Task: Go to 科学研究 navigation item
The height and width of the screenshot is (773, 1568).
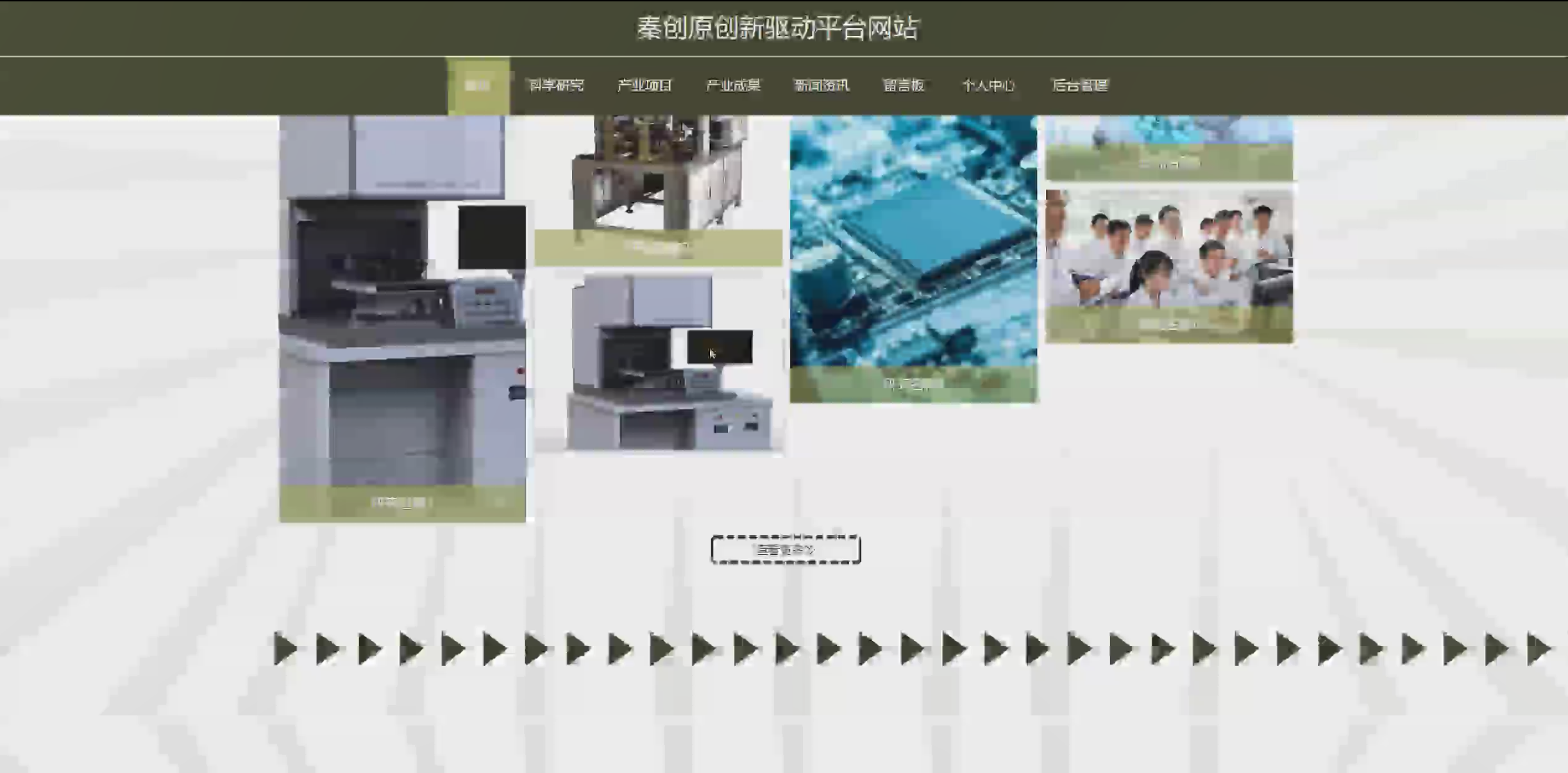Action: 556,85
